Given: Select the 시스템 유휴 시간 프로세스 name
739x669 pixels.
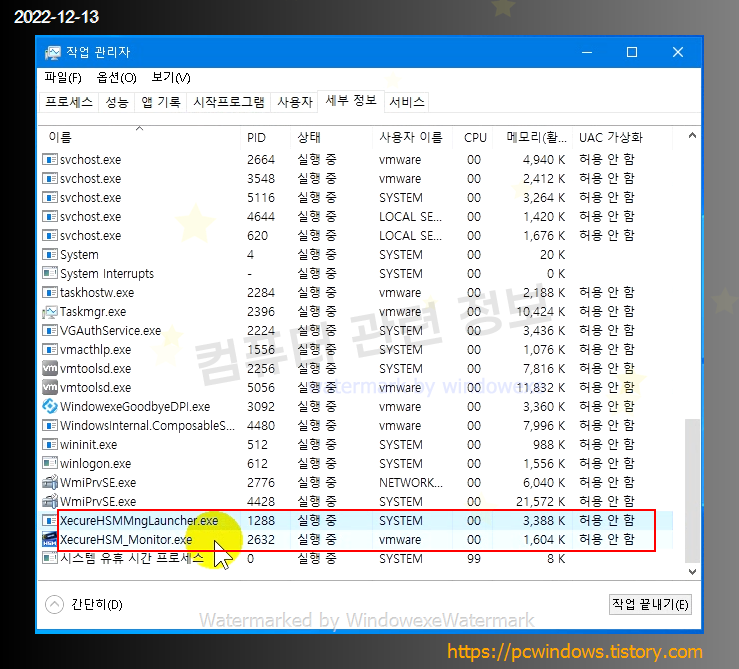Looking at the screenshot, I should pyautogui.click(x=131, y=559).
